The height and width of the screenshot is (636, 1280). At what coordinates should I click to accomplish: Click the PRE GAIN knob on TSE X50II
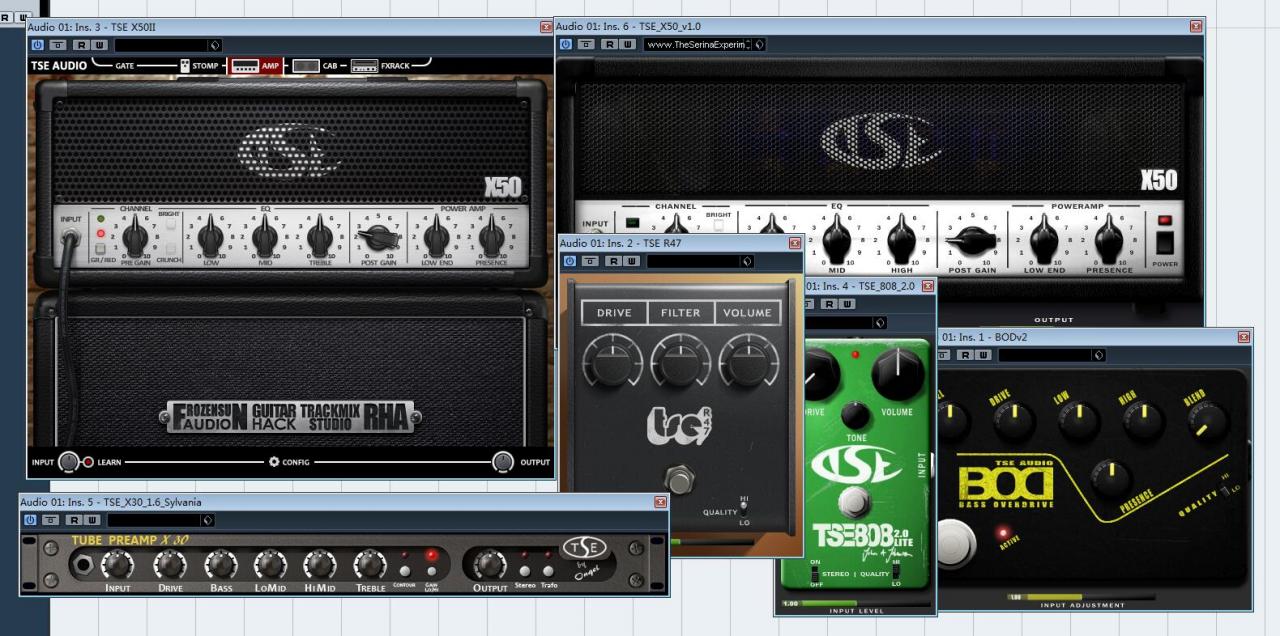(136, 237)
